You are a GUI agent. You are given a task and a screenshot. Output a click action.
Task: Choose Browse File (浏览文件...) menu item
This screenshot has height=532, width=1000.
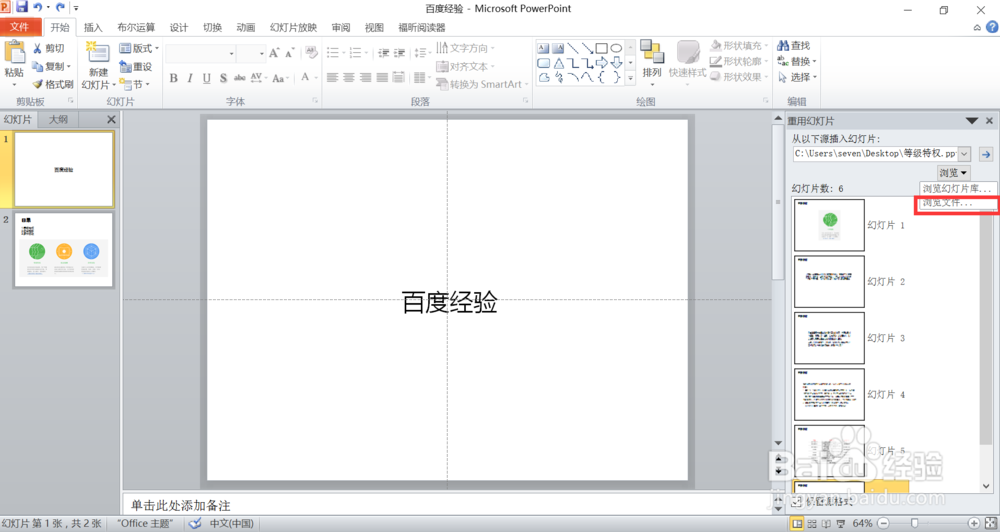pyautogui.click(x=957, y=203)
